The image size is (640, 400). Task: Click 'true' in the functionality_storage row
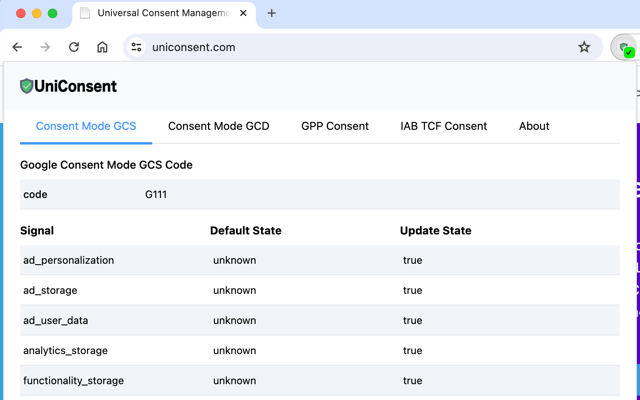click(x=413, y=381)
